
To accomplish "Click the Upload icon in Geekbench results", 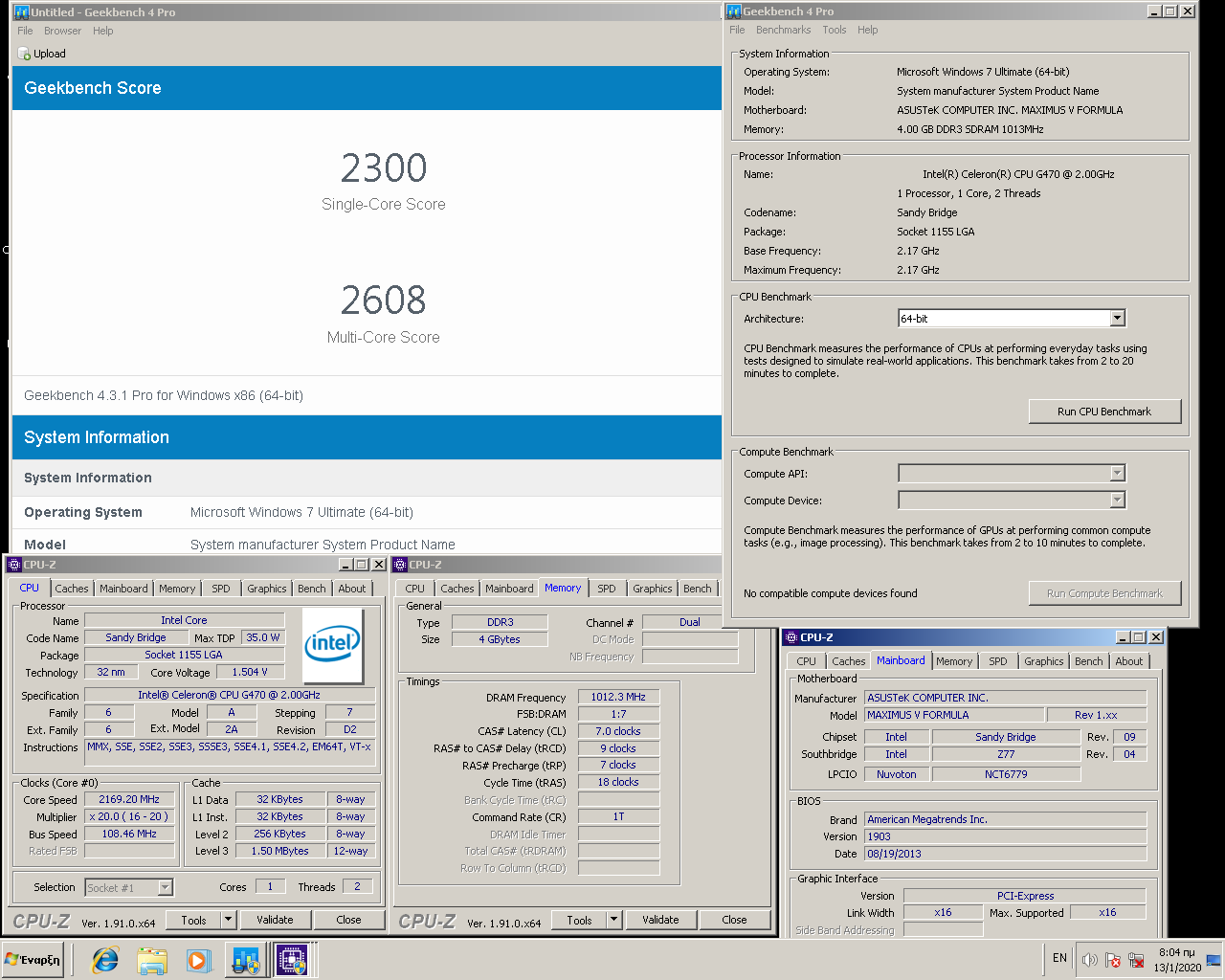I will [24, 54].
